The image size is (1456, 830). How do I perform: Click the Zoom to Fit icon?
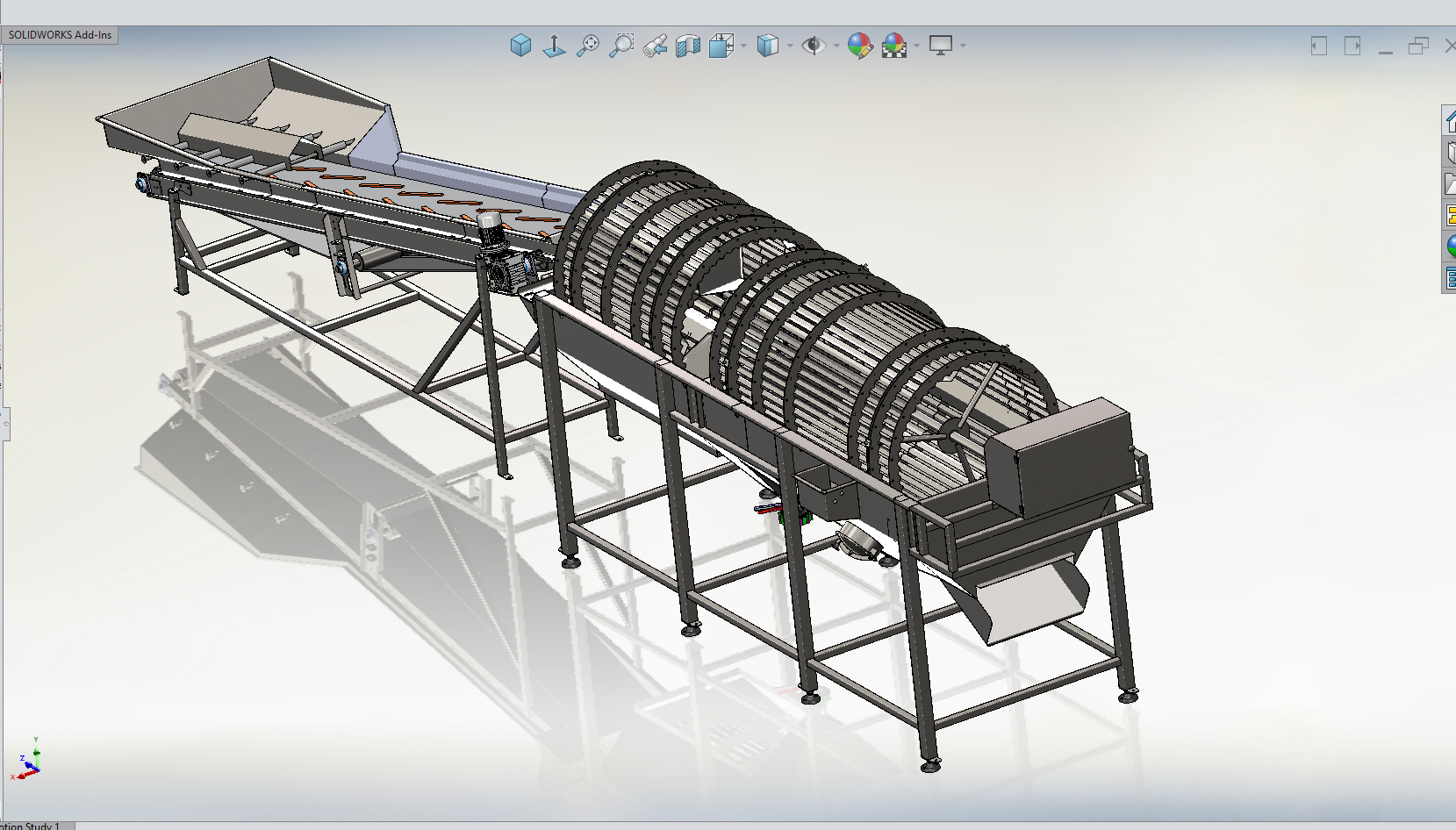click(587, 46)
